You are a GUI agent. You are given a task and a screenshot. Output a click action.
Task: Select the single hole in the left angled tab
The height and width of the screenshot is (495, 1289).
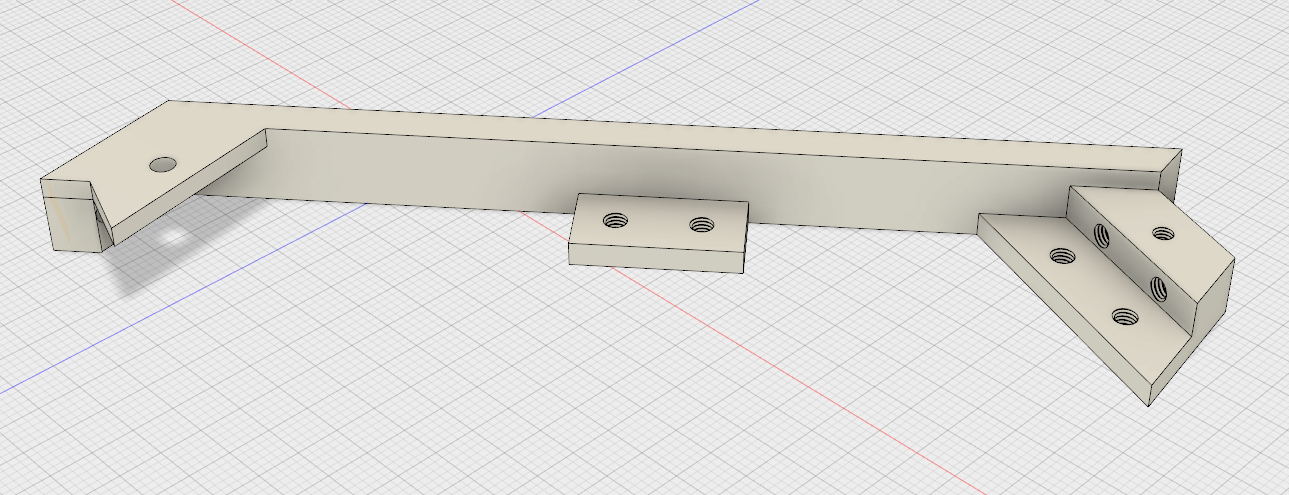tap(163, 164)
